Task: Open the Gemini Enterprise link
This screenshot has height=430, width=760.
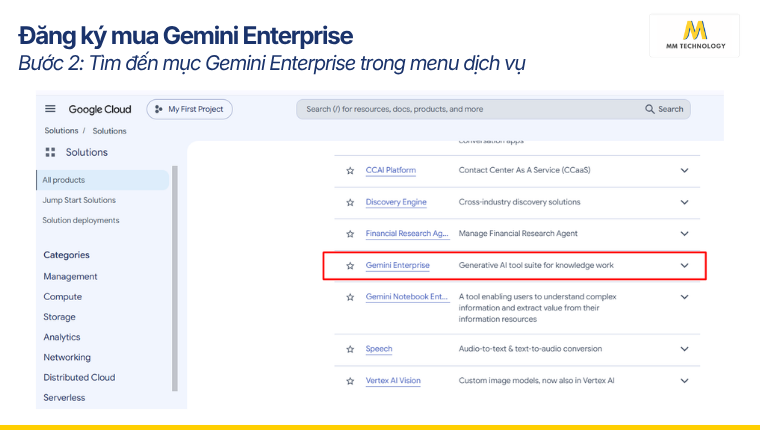Action: pyautogui.click(x=397, y=265)
